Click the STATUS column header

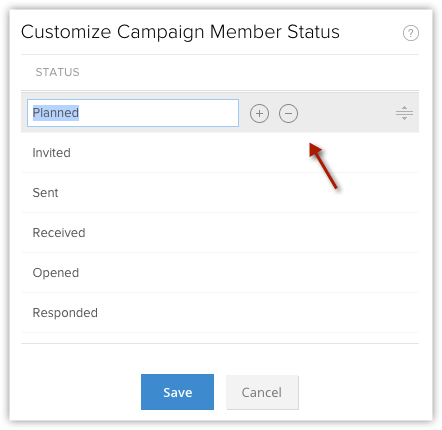57,72
